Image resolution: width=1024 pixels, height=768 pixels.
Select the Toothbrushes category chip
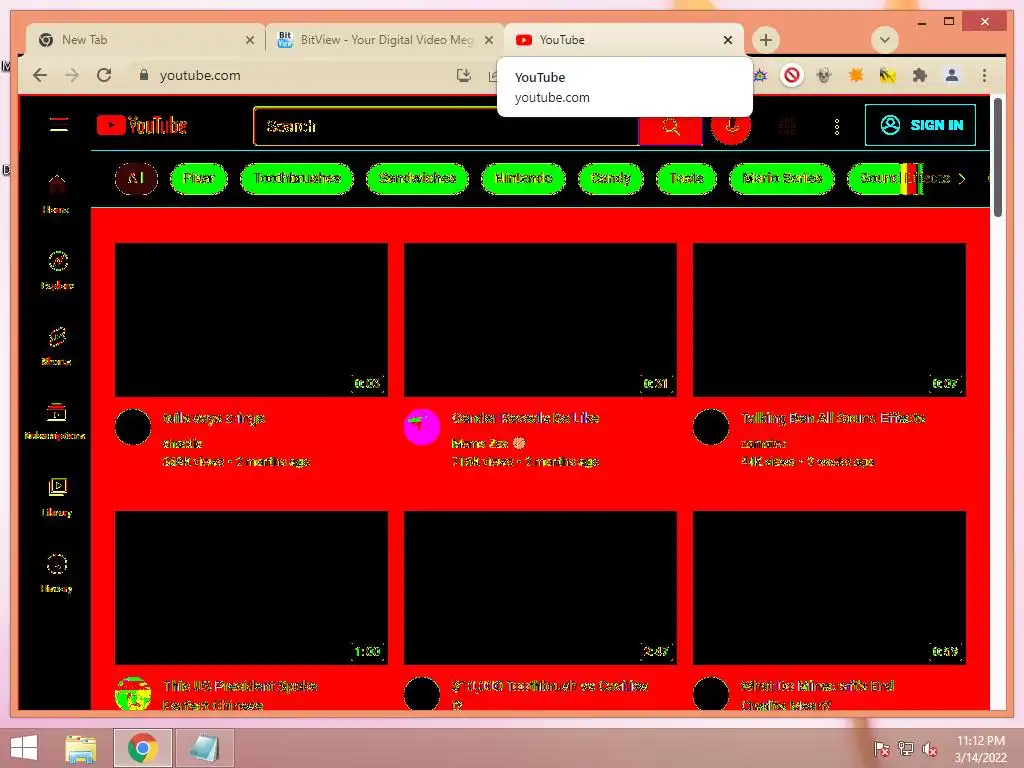click(x=296, y=178)
